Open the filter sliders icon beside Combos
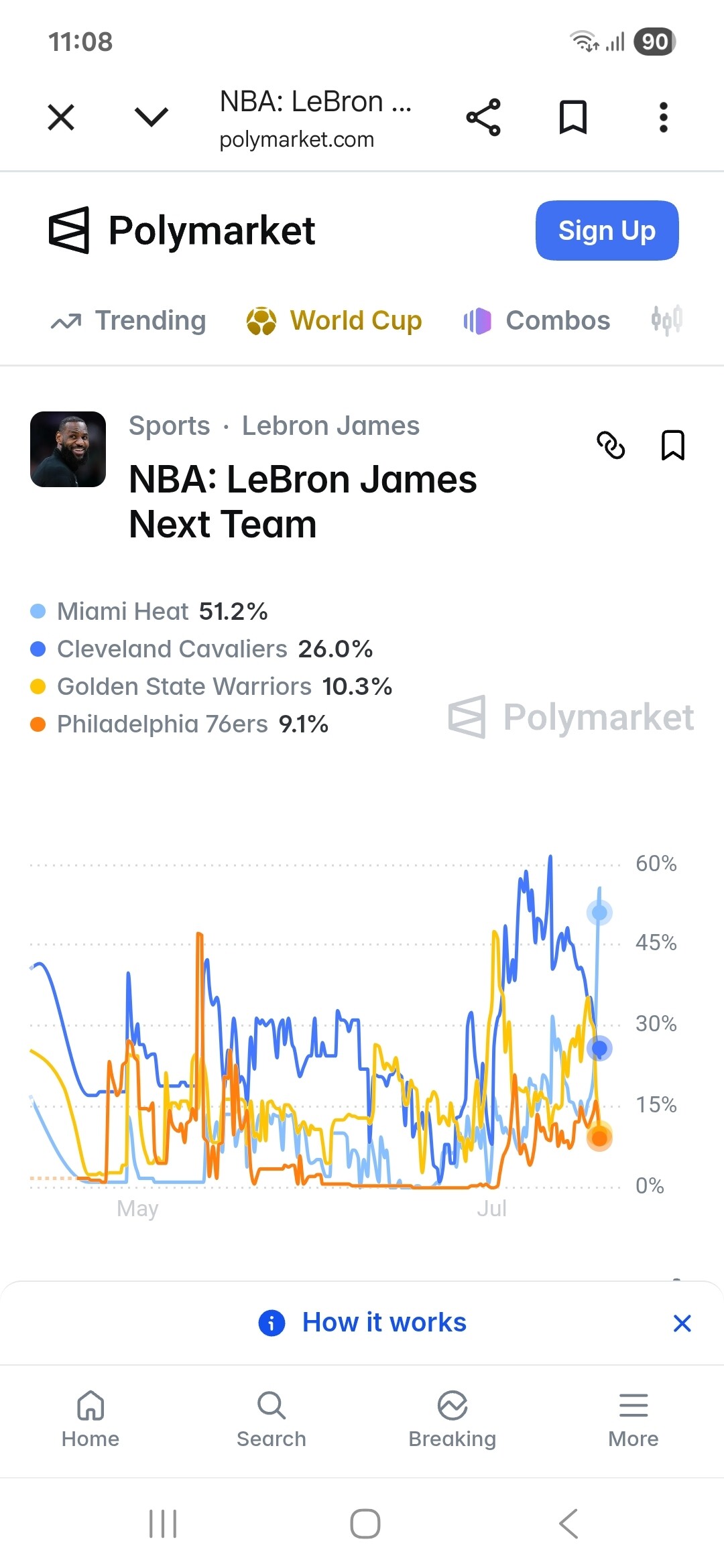This screenshot has width=724, height=1568. tap(667, 320)
